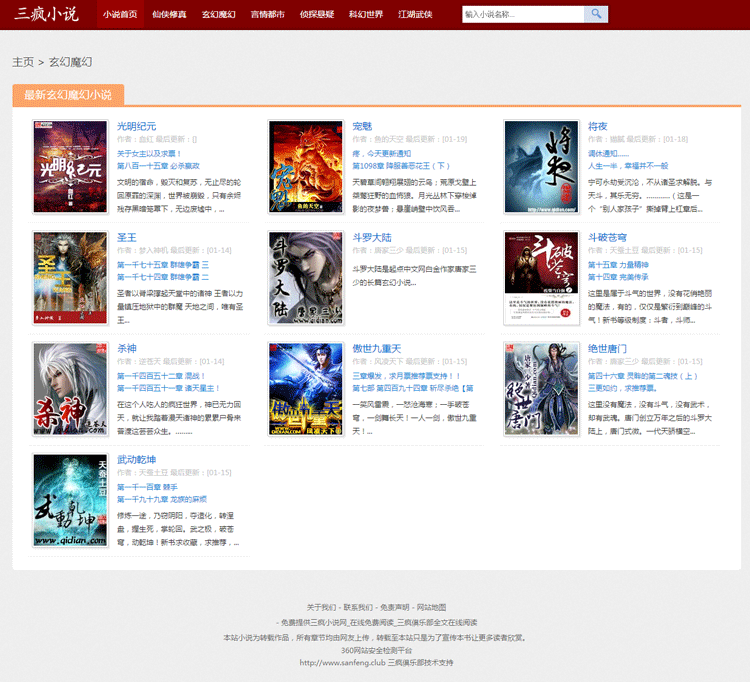Image resolution: width=750 pixels, height=682 pixels.
Task: Click the 傲世九重天 title link
Action: (x=377, y=349)
